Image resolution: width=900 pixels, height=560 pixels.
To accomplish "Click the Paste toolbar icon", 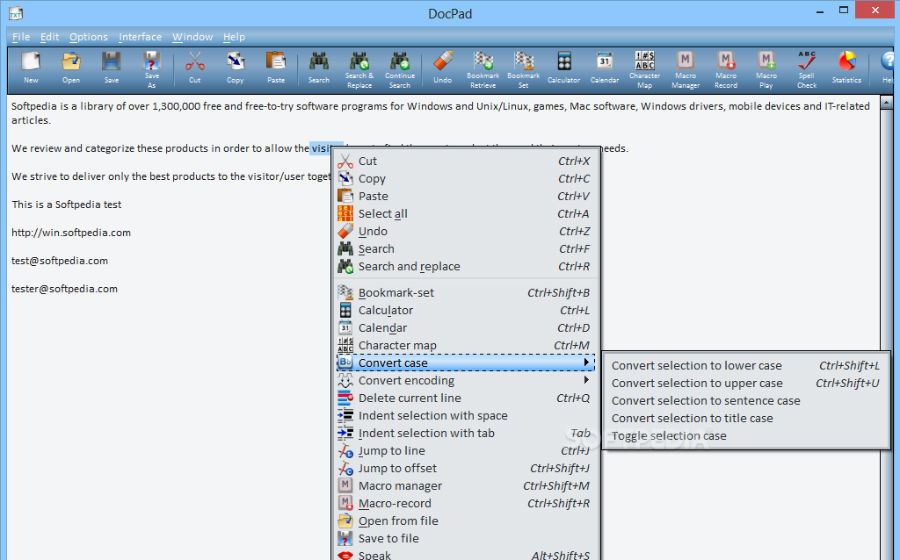I will coord(276,68).
